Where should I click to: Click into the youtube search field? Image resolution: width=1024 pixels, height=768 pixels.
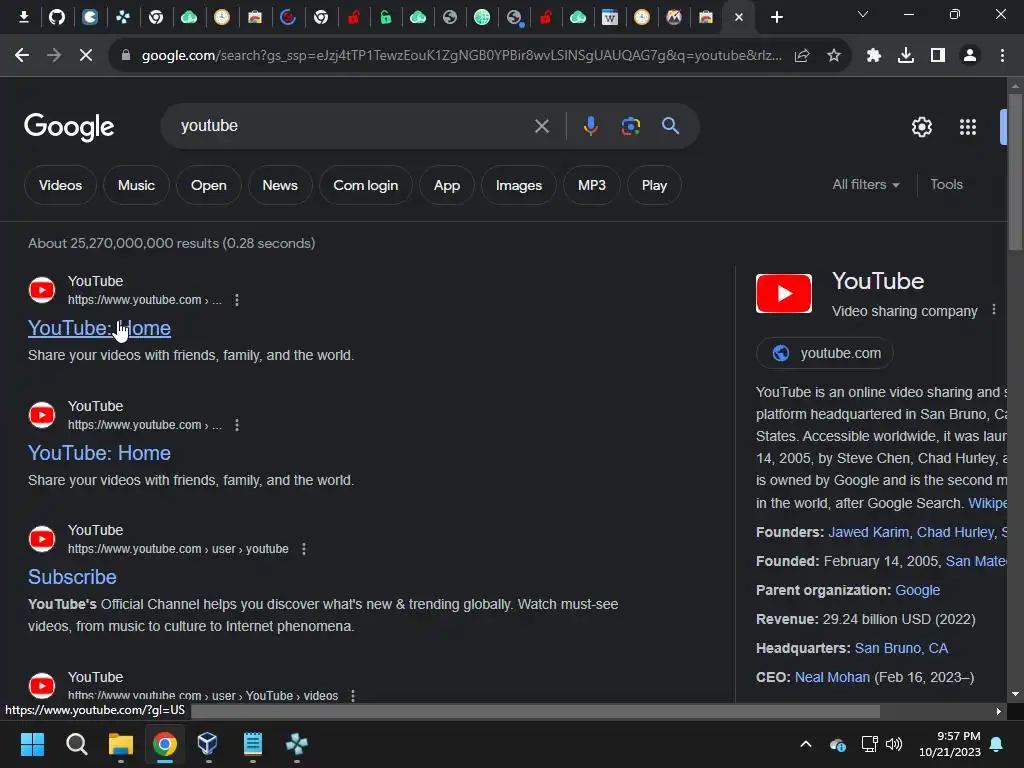click(x=353, y=126)
